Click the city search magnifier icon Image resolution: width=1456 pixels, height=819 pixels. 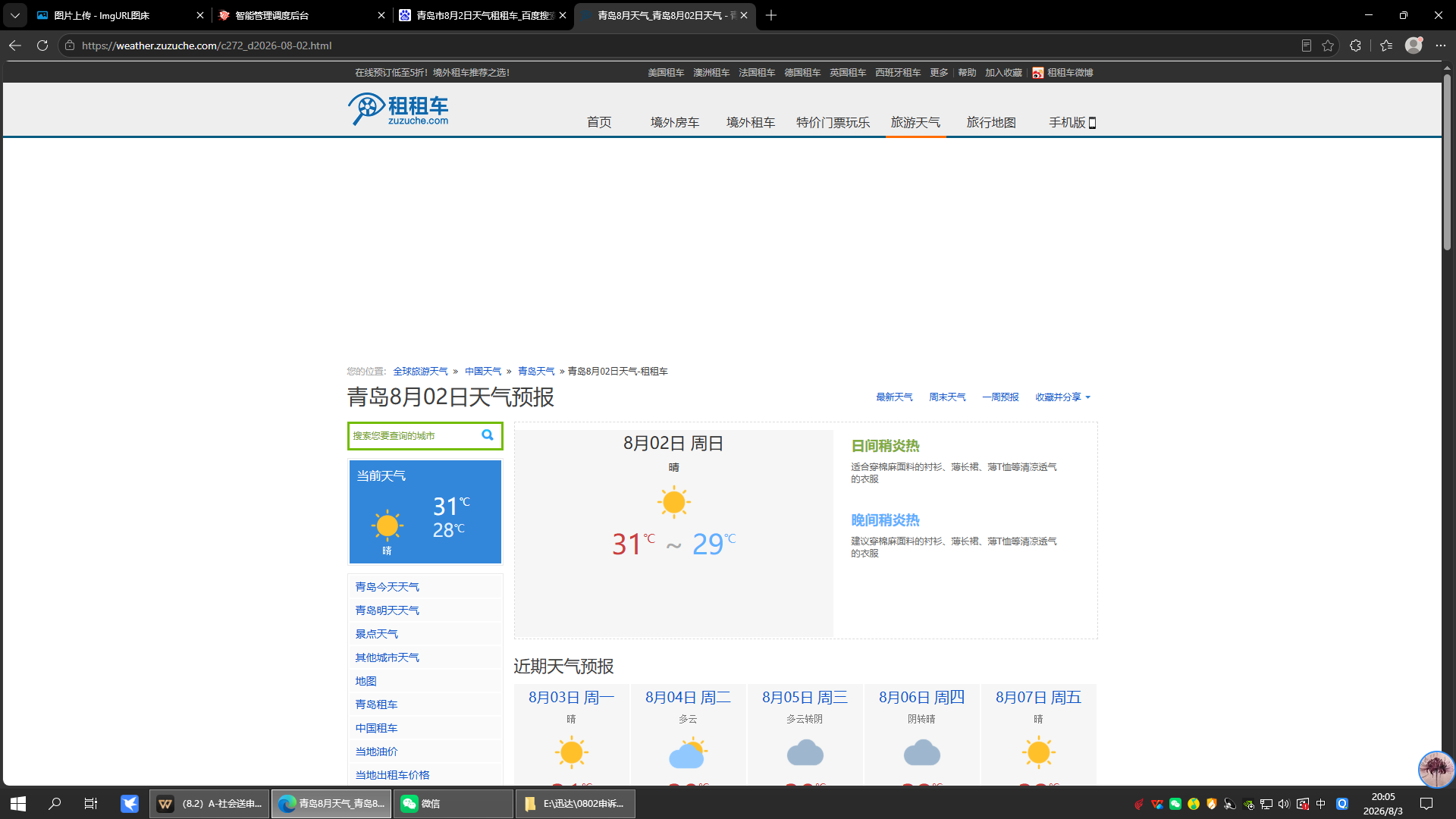click(488, 435)
